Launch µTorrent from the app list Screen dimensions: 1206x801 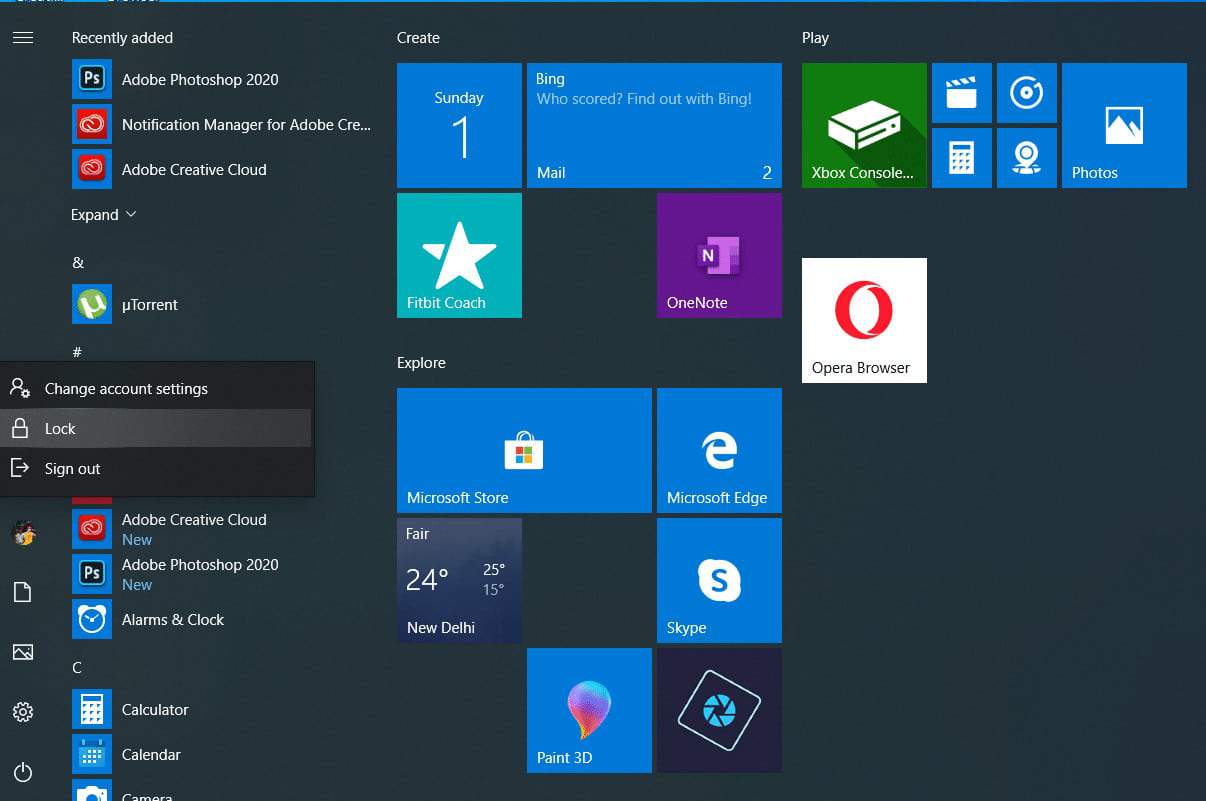coord(222,304)
